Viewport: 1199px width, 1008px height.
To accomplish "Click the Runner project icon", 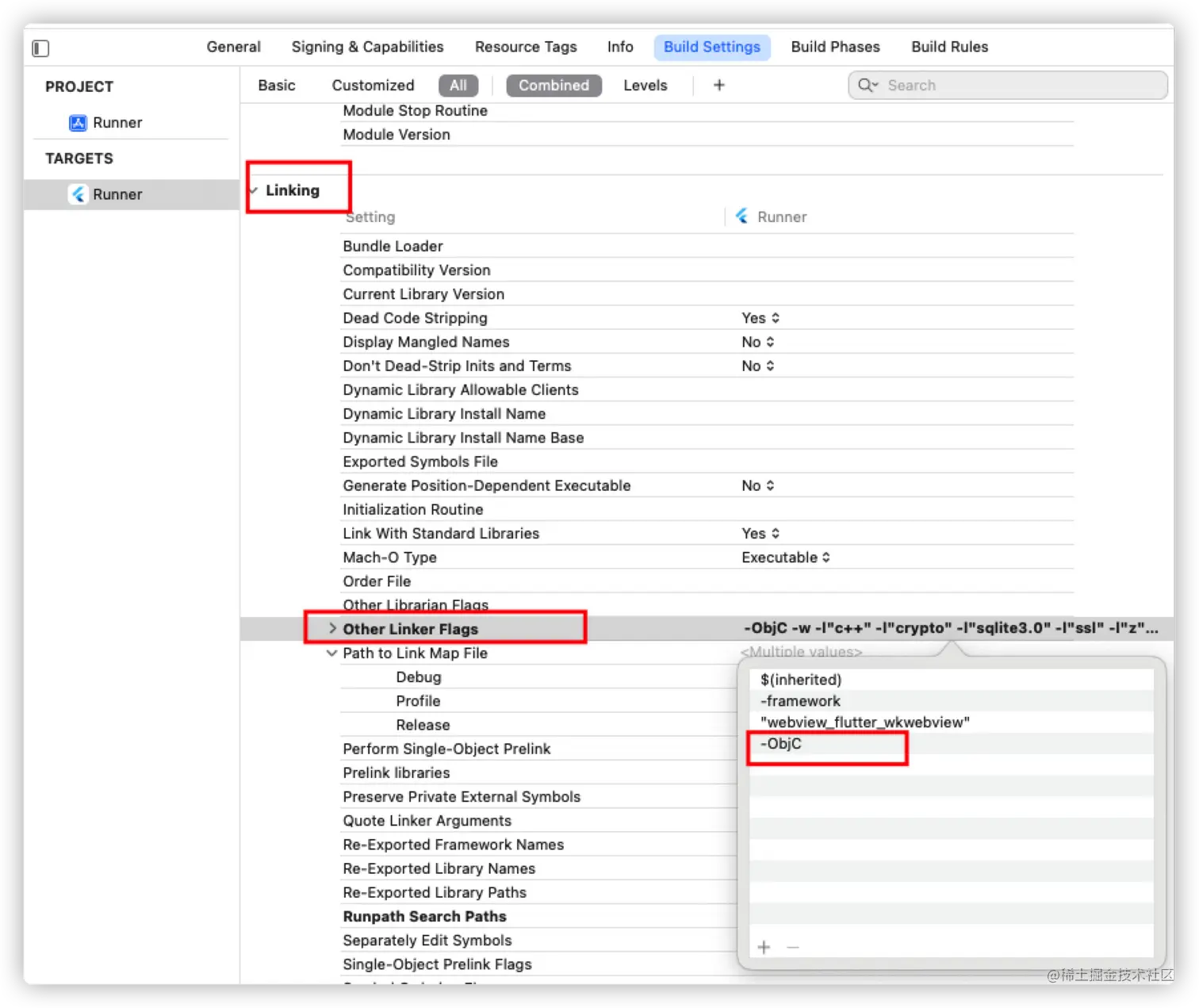I will tap(78, 123).
